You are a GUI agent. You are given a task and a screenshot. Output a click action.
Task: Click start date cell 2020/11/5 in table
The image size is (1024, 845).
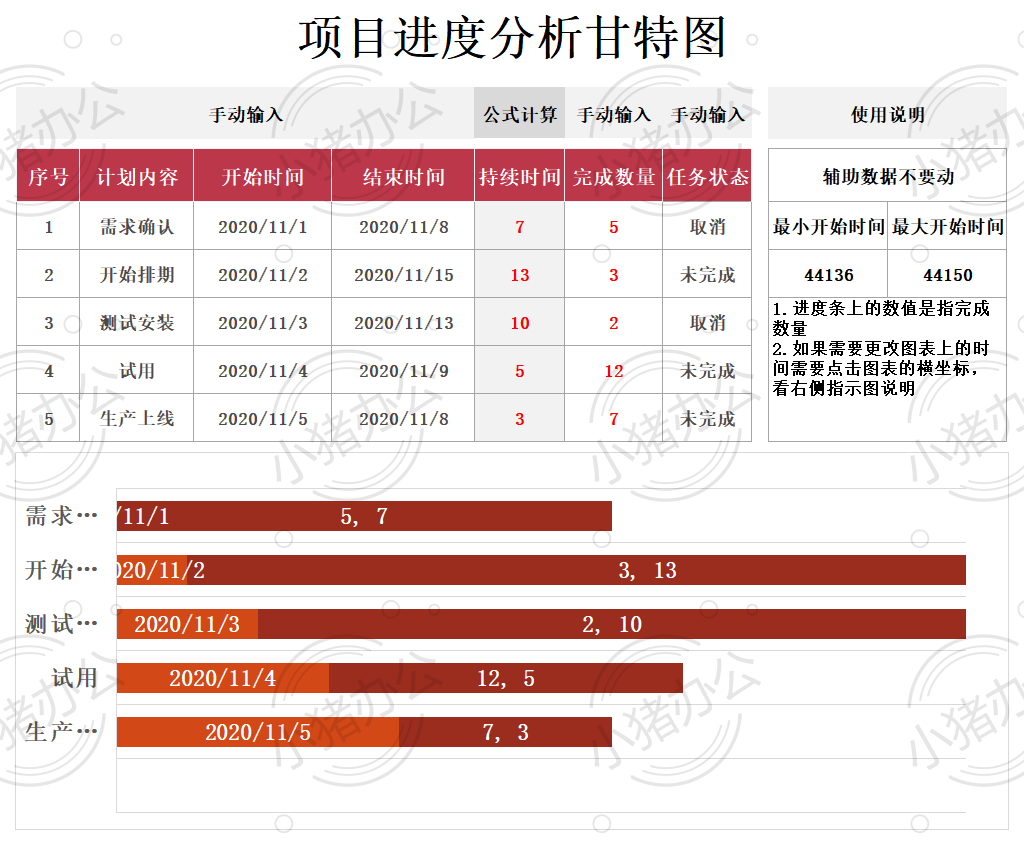(x=263, y=418)
